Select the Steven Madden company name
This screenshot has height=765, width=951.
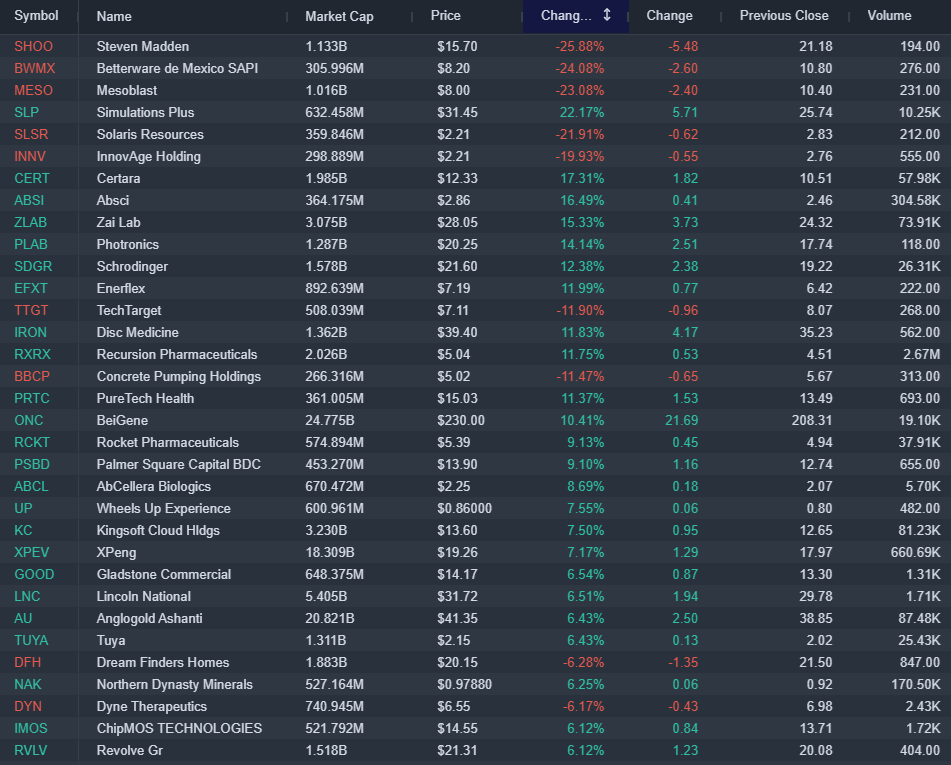click(143, 46)
